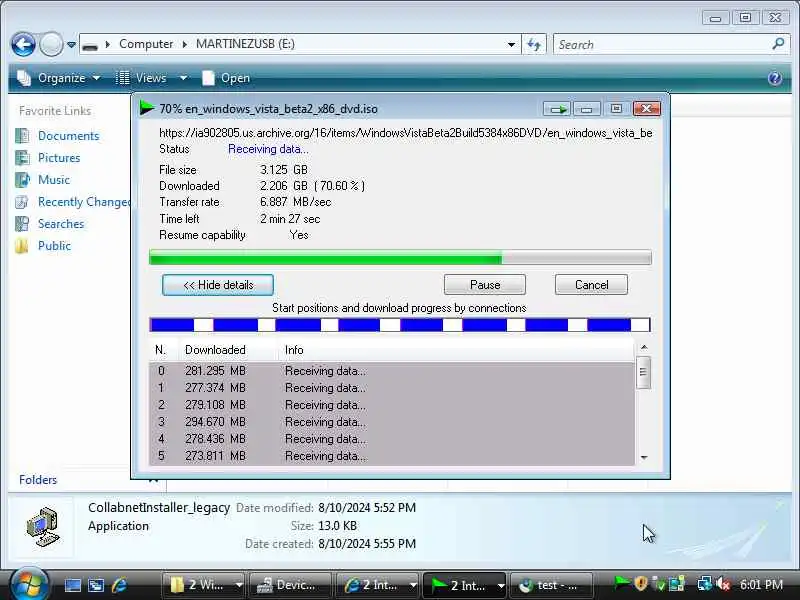Click the green download progress bar

[x=400, y=257]
